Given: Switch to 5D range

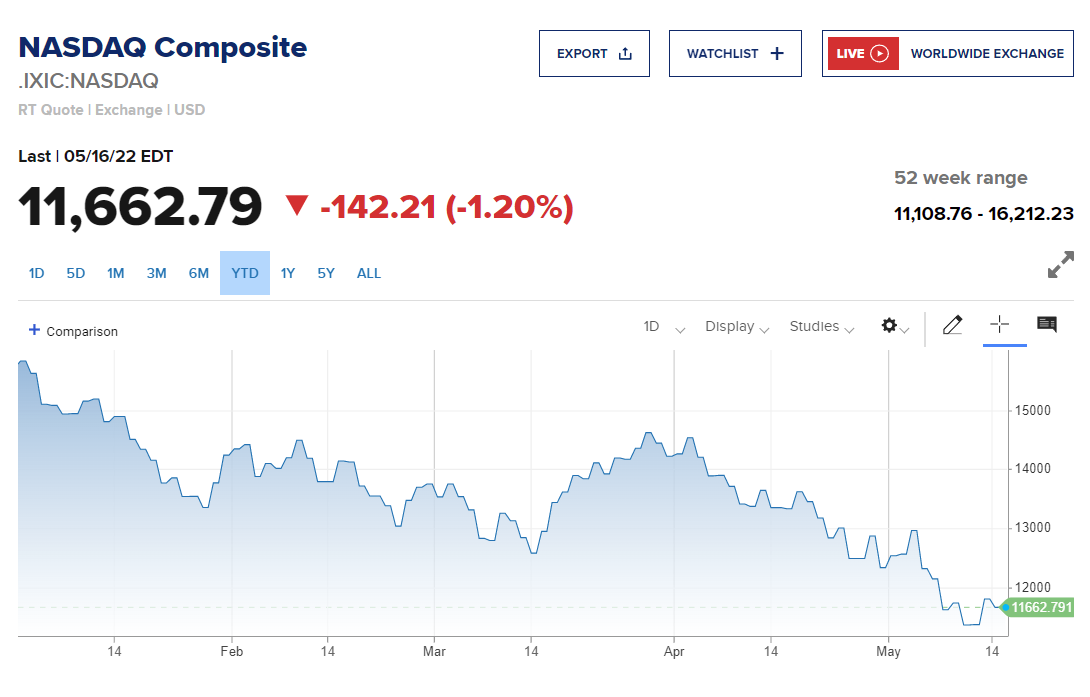Looking at the screenshot, I should click(x=76, y=273).
